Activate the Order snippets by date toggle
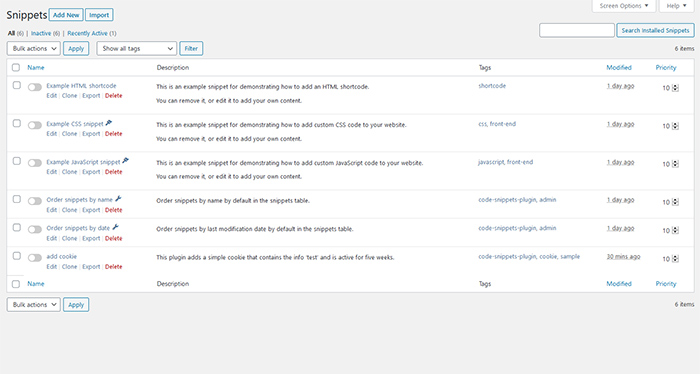The image size is (700, 374). [35, 230]
